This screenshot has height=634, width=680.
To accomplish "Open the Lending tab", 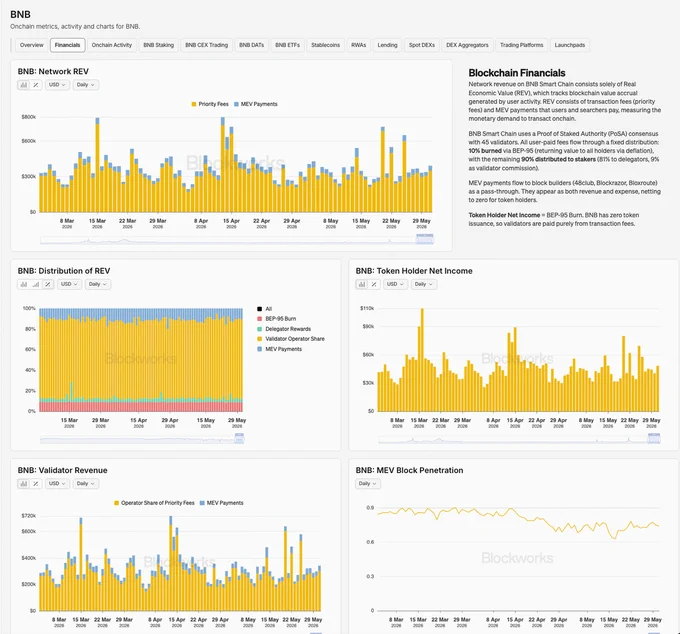I will tap(387, 45).
